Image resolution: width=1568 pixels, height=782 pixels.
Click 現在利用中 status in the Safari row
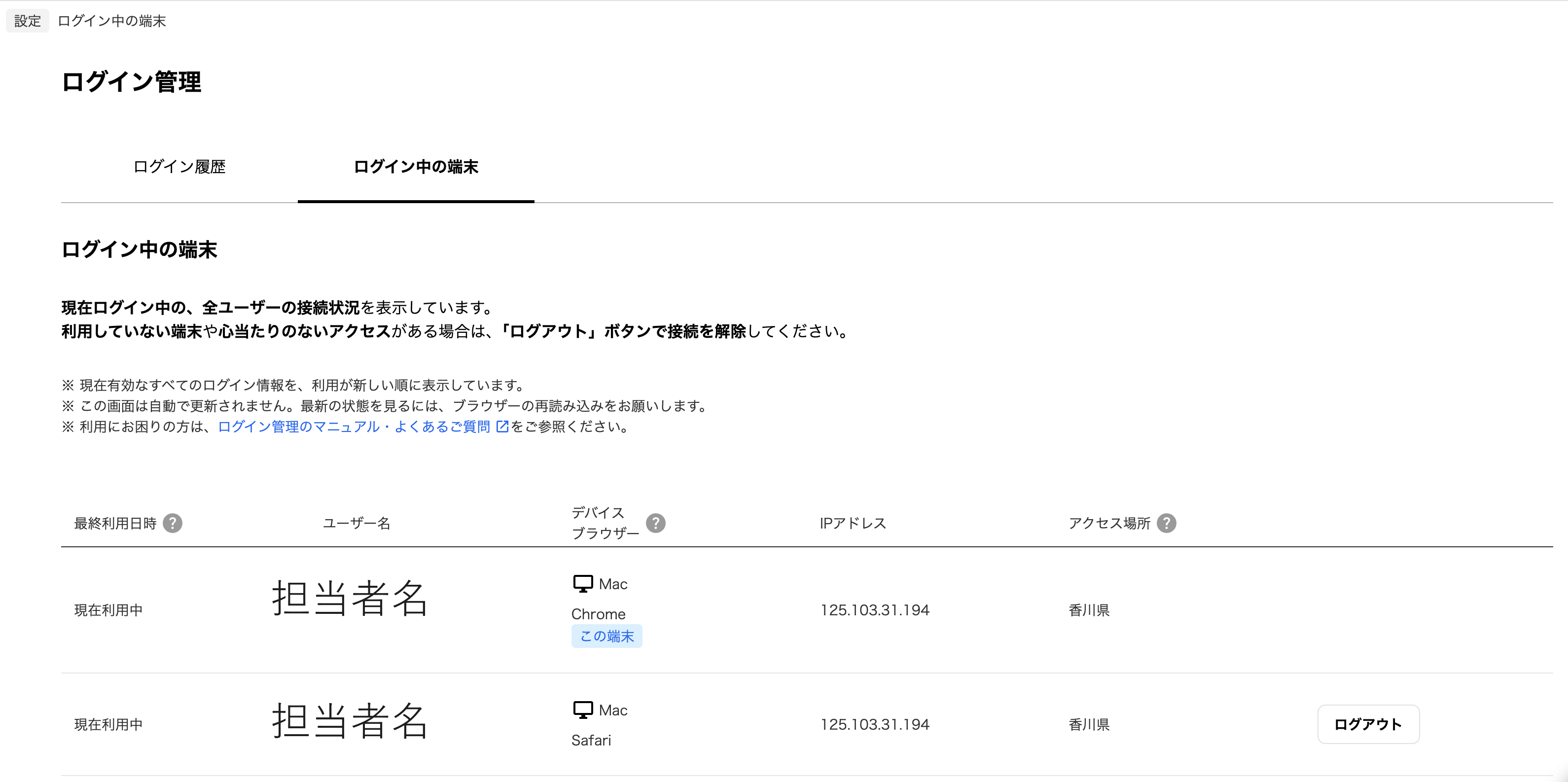108,724
